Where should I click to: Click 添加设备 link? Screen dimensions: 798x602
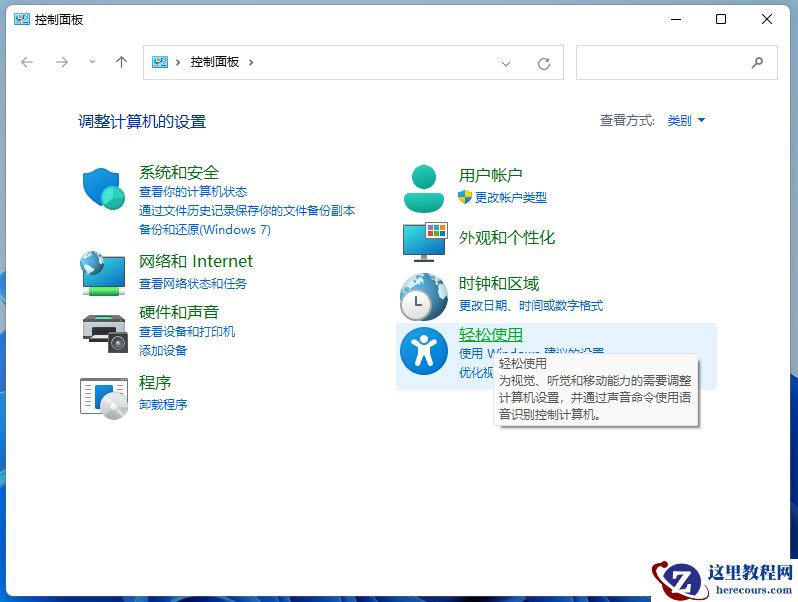point(163,351)
